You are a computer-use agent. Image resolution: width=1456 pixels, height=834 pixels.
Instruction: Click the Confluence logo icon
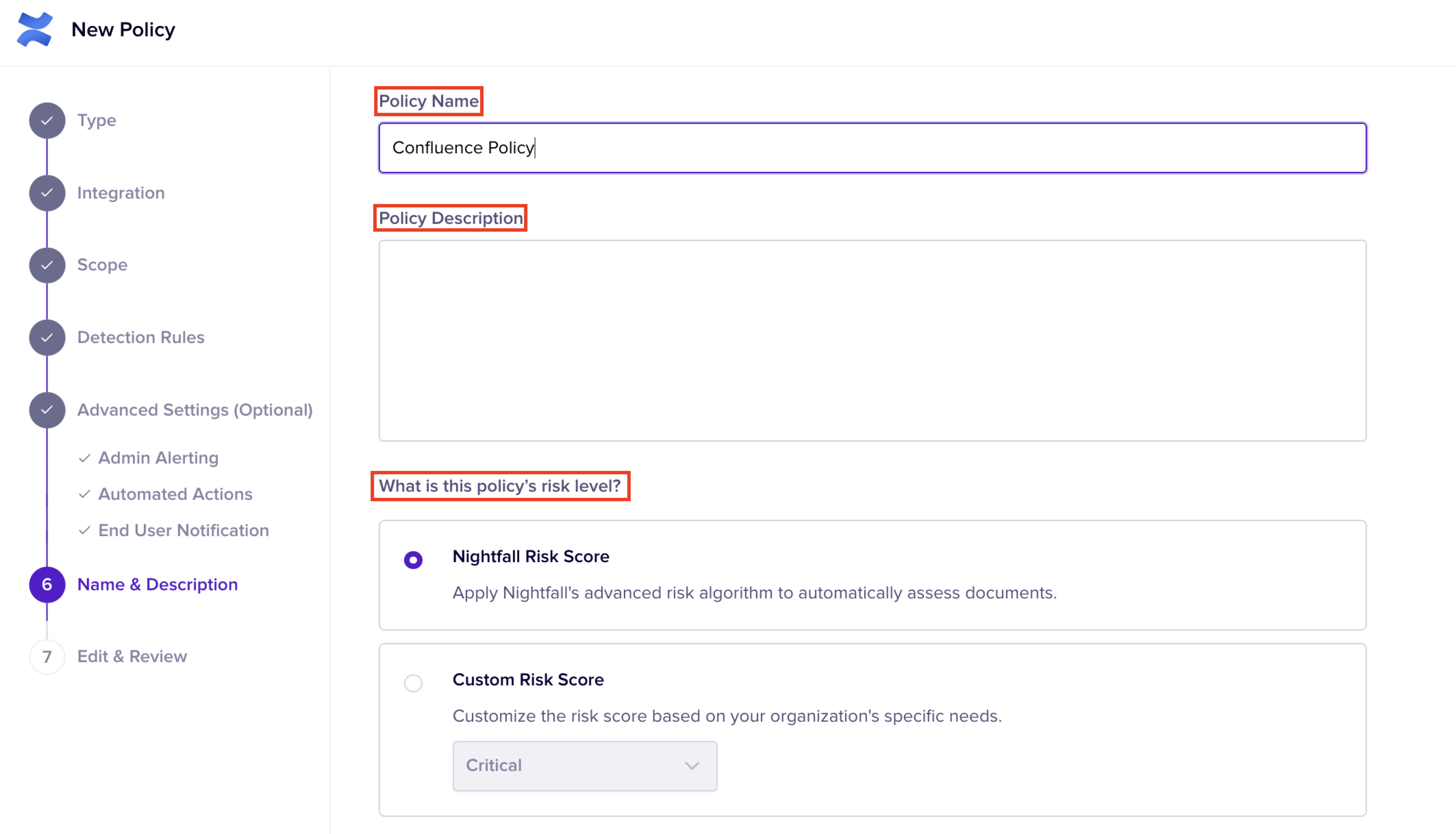point(35,29)
